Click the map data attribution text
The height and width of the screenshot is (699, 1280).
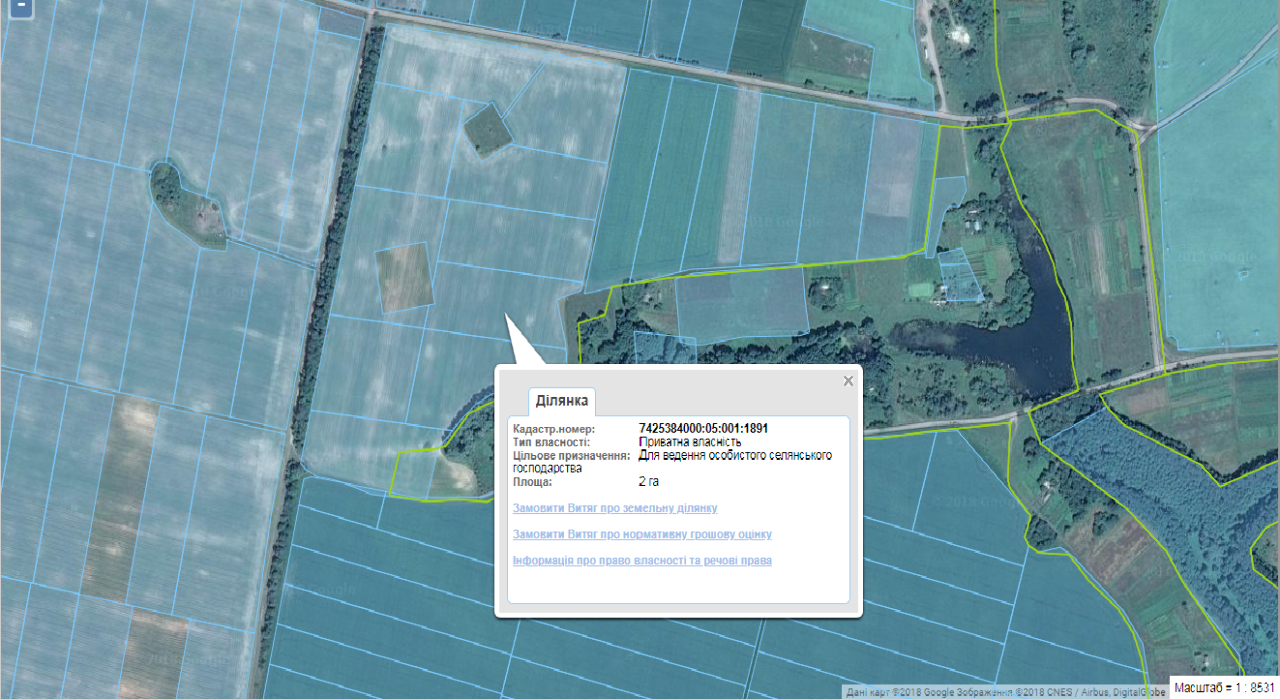[x=1006, y=692]
